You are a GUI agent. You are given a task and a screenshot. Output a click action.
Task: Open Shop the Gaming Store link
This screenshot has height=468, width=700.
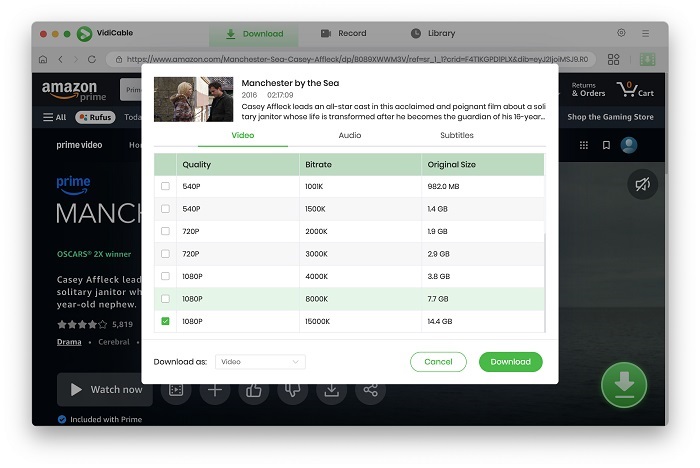610,117
